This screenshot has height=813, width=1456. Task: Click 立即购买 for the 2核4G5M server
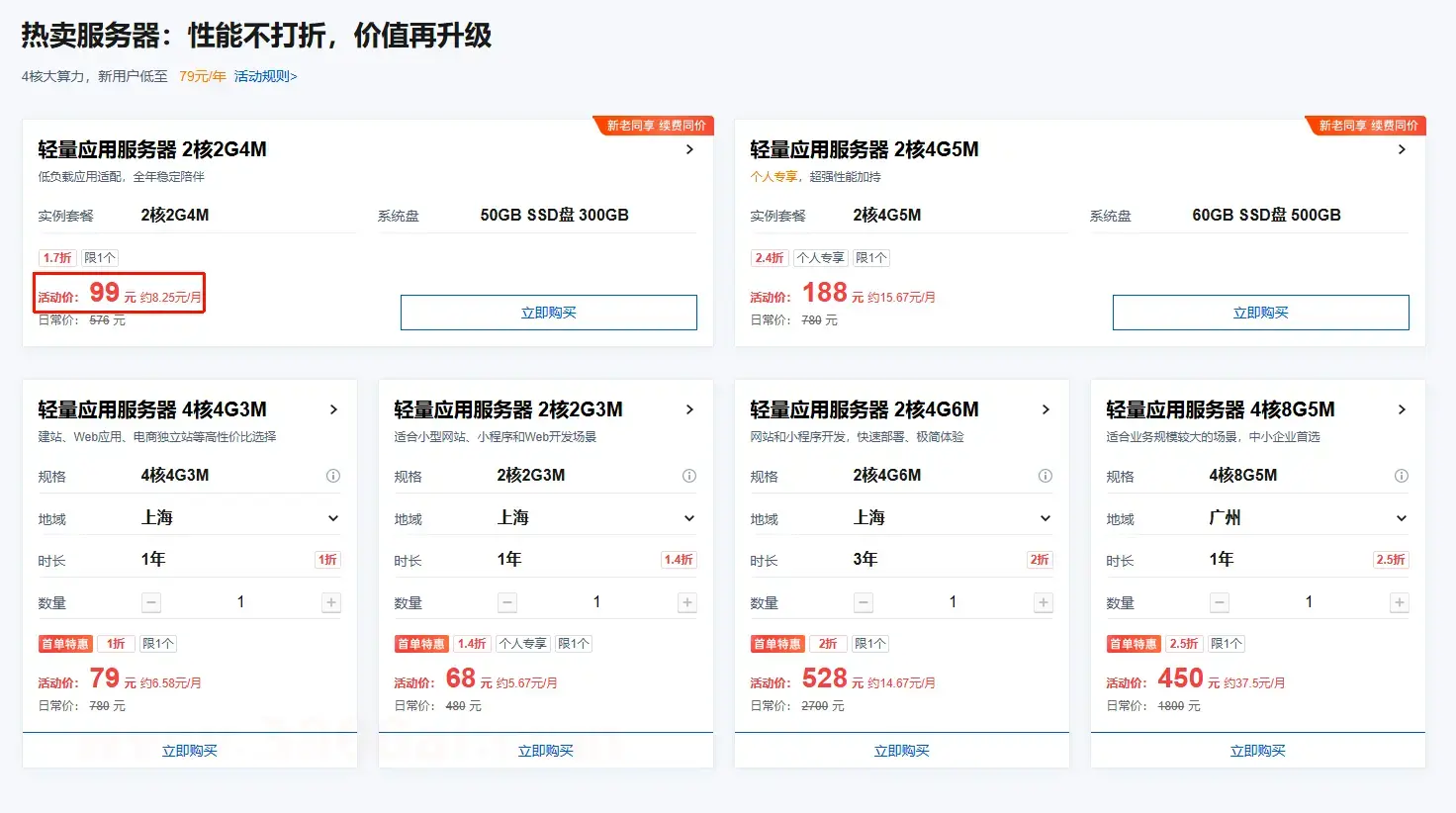1260,313
